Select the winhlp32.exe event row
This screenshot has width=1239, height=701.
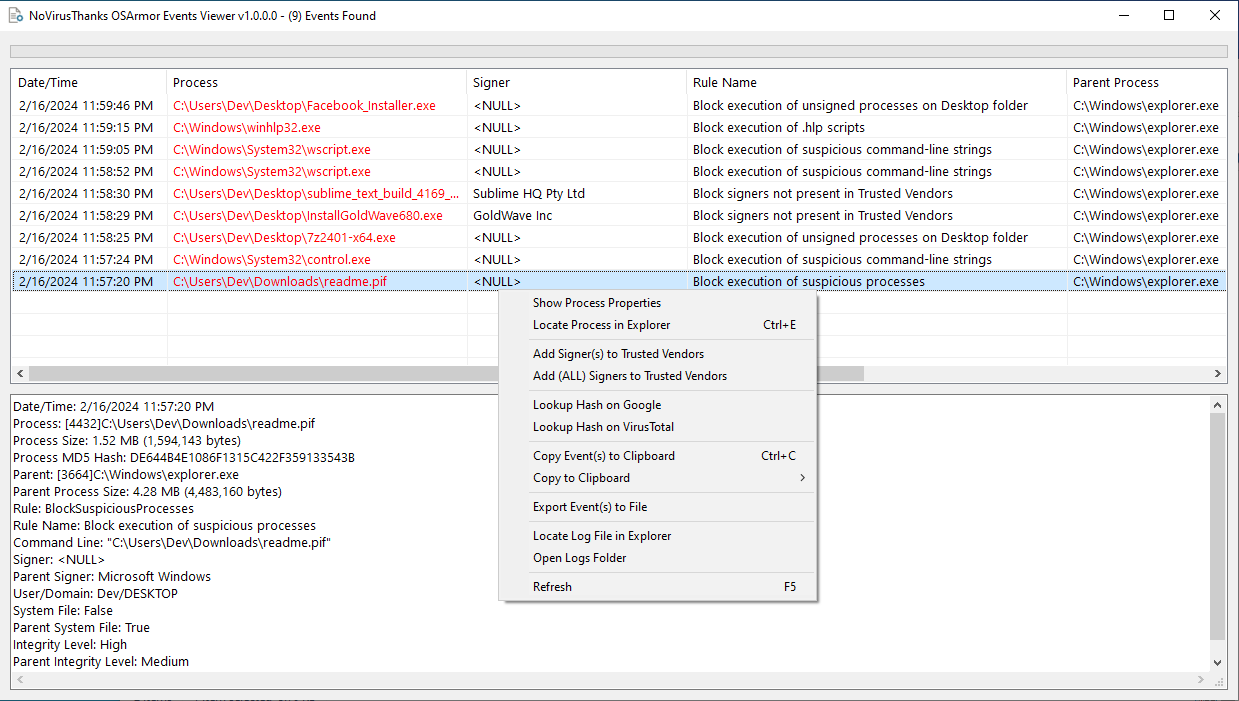point(619,127)
